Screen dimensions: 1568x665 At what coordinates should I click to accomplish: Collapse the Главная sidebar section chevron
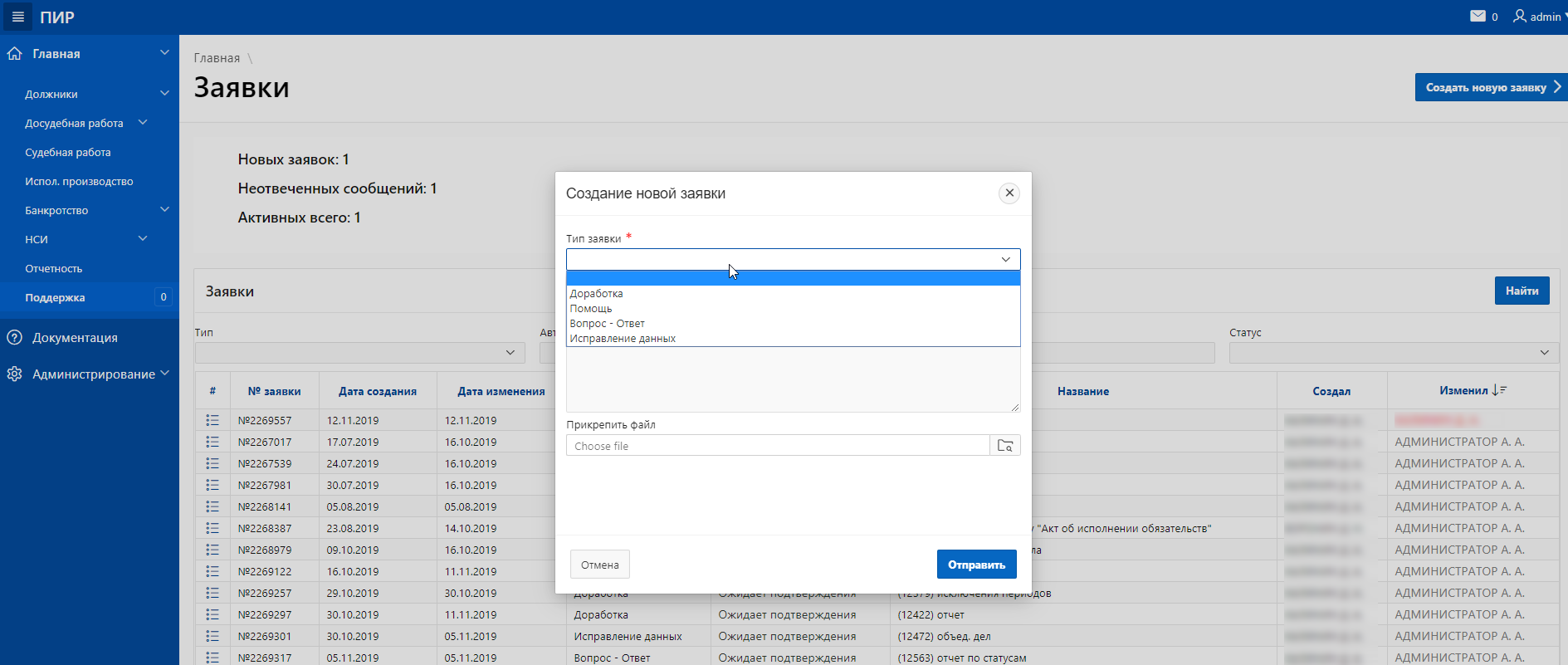(164, 53)
